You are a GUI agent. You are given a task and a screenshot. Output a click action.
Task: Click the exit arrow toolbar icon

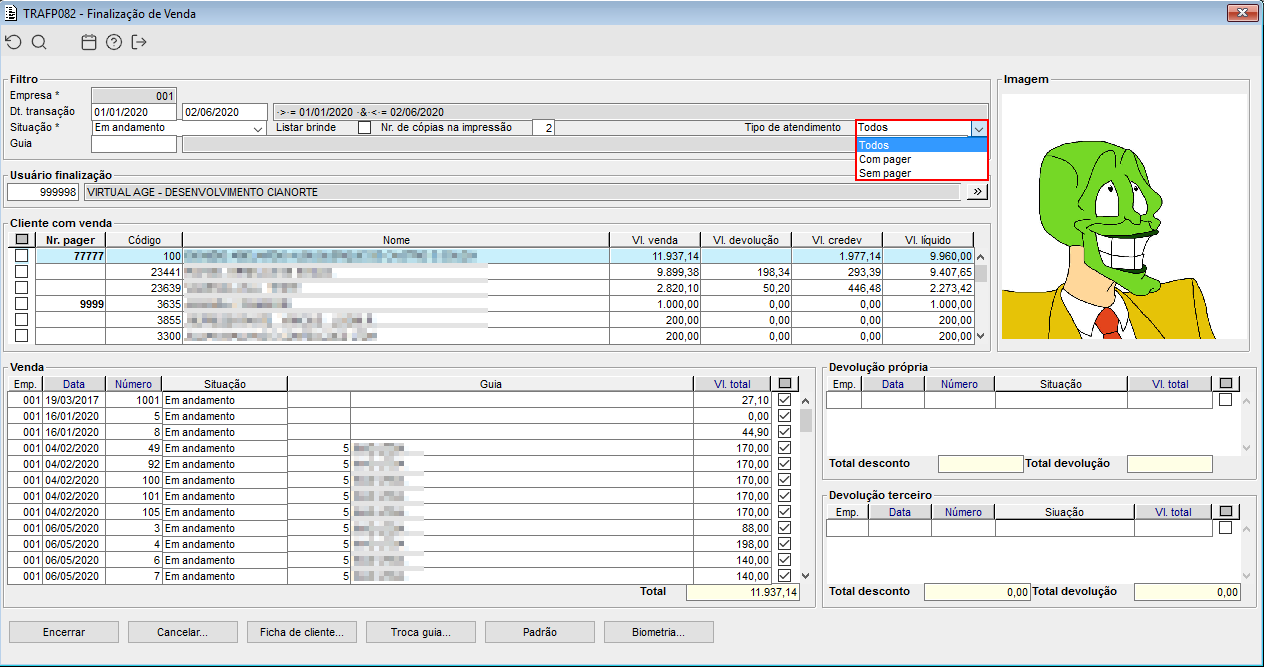(139, 42)
